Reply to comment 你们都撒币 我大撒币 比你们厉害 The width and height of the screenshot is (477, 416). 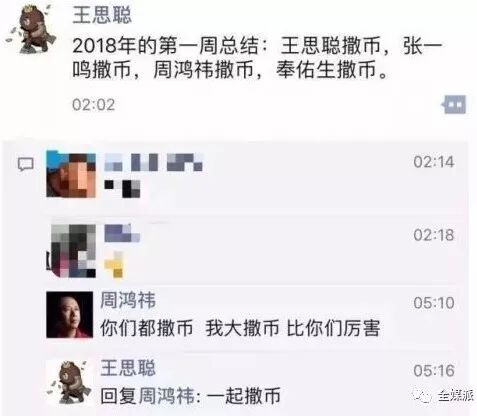click(240, 328)
